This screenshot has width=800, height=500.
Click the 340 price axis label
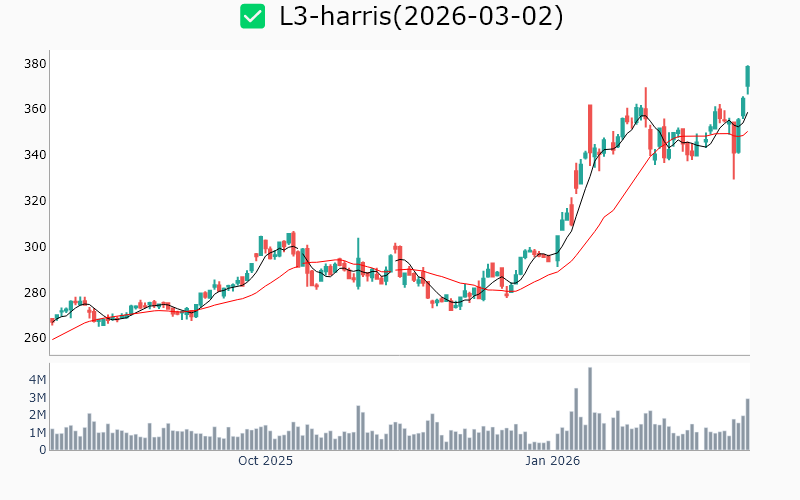[x=36, y=155]
